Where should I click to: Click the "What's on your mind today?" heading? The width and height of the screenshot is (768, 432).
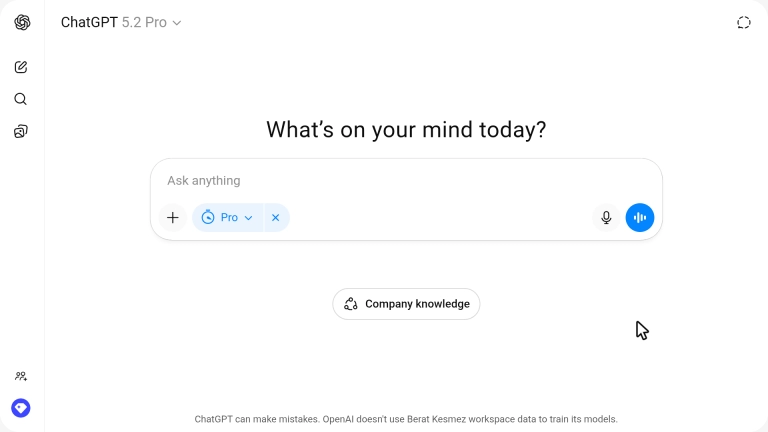(406, 130)
